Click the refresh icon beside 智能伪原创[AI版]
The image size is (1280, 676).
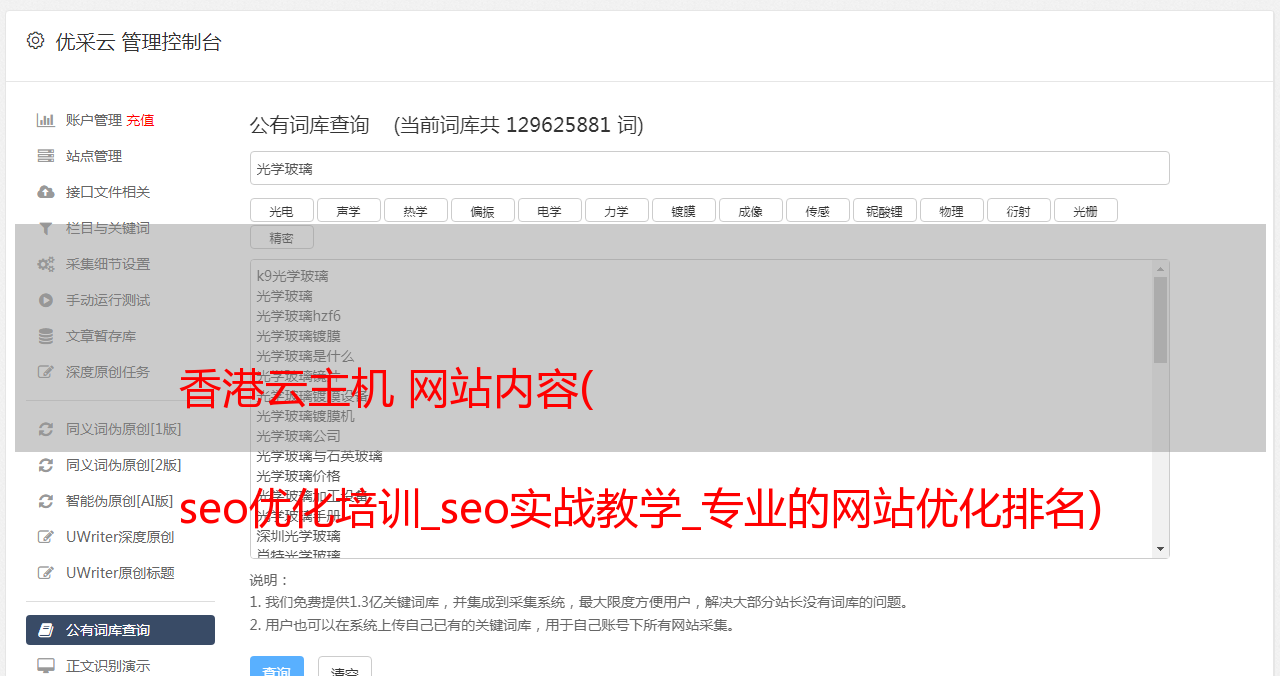46,501
